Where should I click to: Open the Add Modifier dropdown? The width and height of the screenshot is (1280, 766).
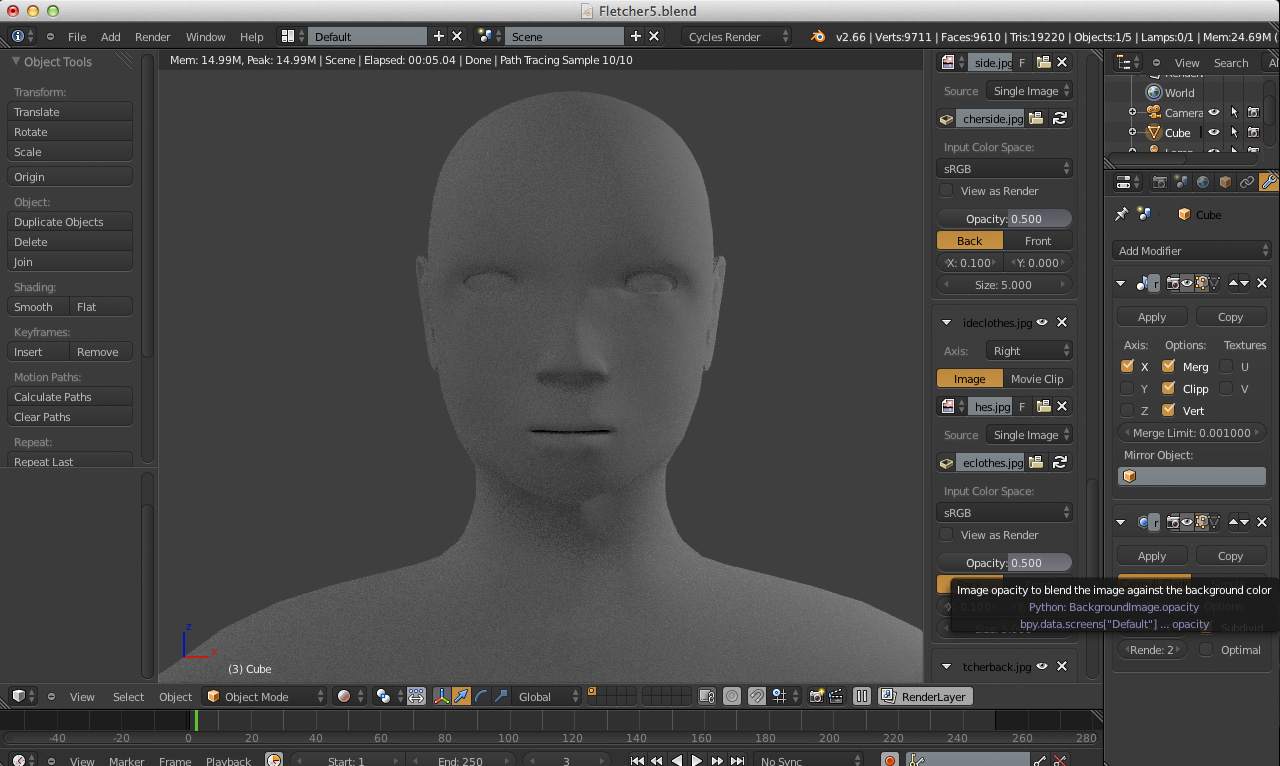pos(1192,250)
